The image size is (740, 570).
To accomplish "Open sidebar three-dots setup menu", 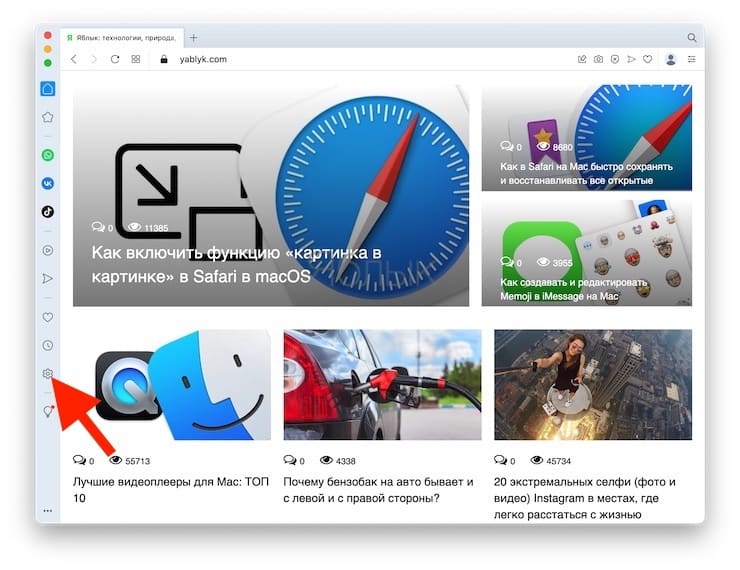I will [48, 511].
